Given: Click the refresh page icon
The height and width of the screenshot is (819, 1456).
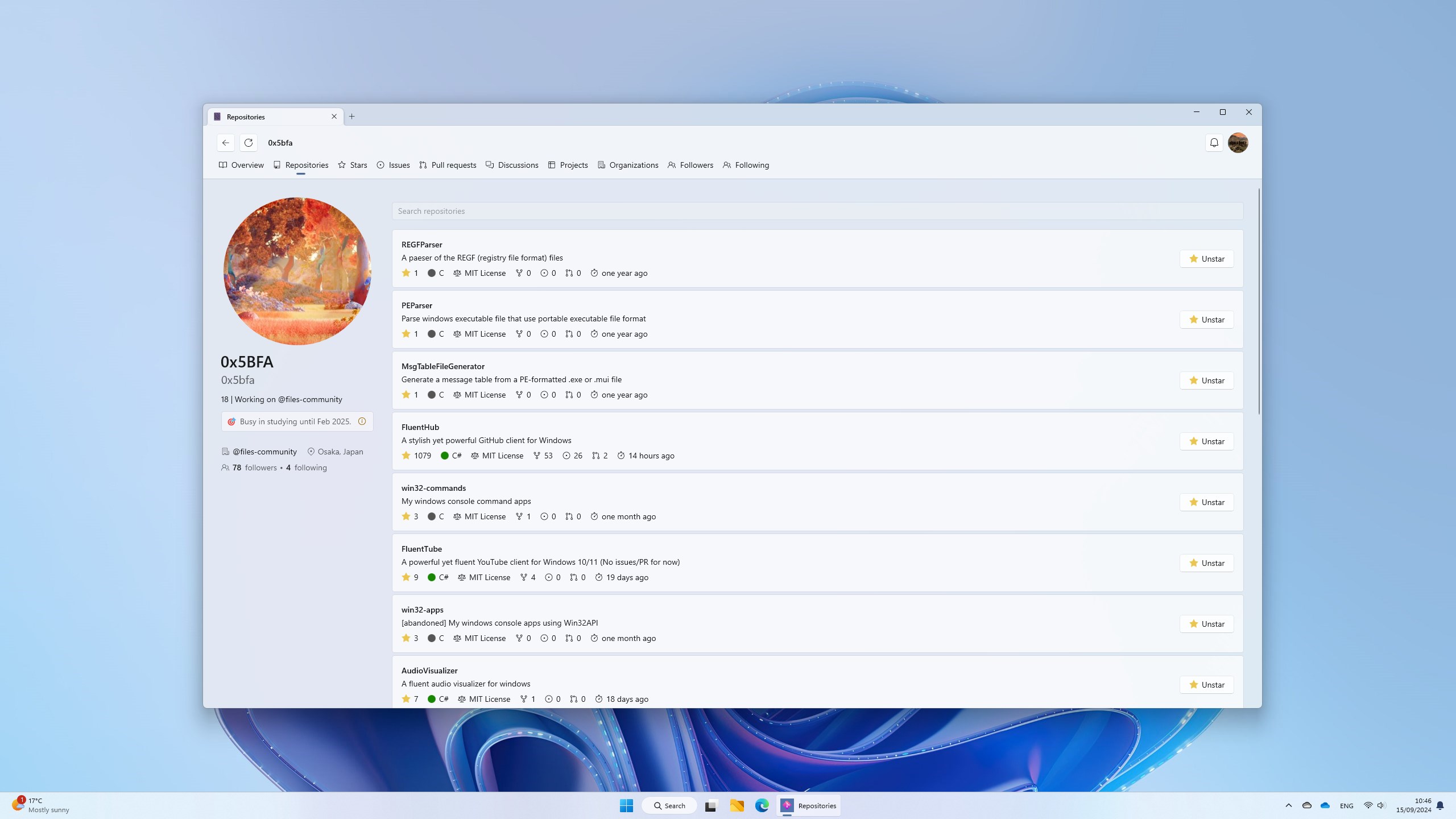Looking at the screenshot, I should coord(249,143).
